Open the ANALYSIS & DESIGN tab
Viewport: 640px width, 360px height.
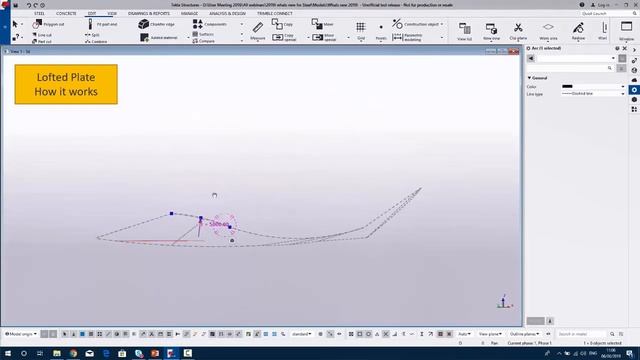tap(227, 13)
